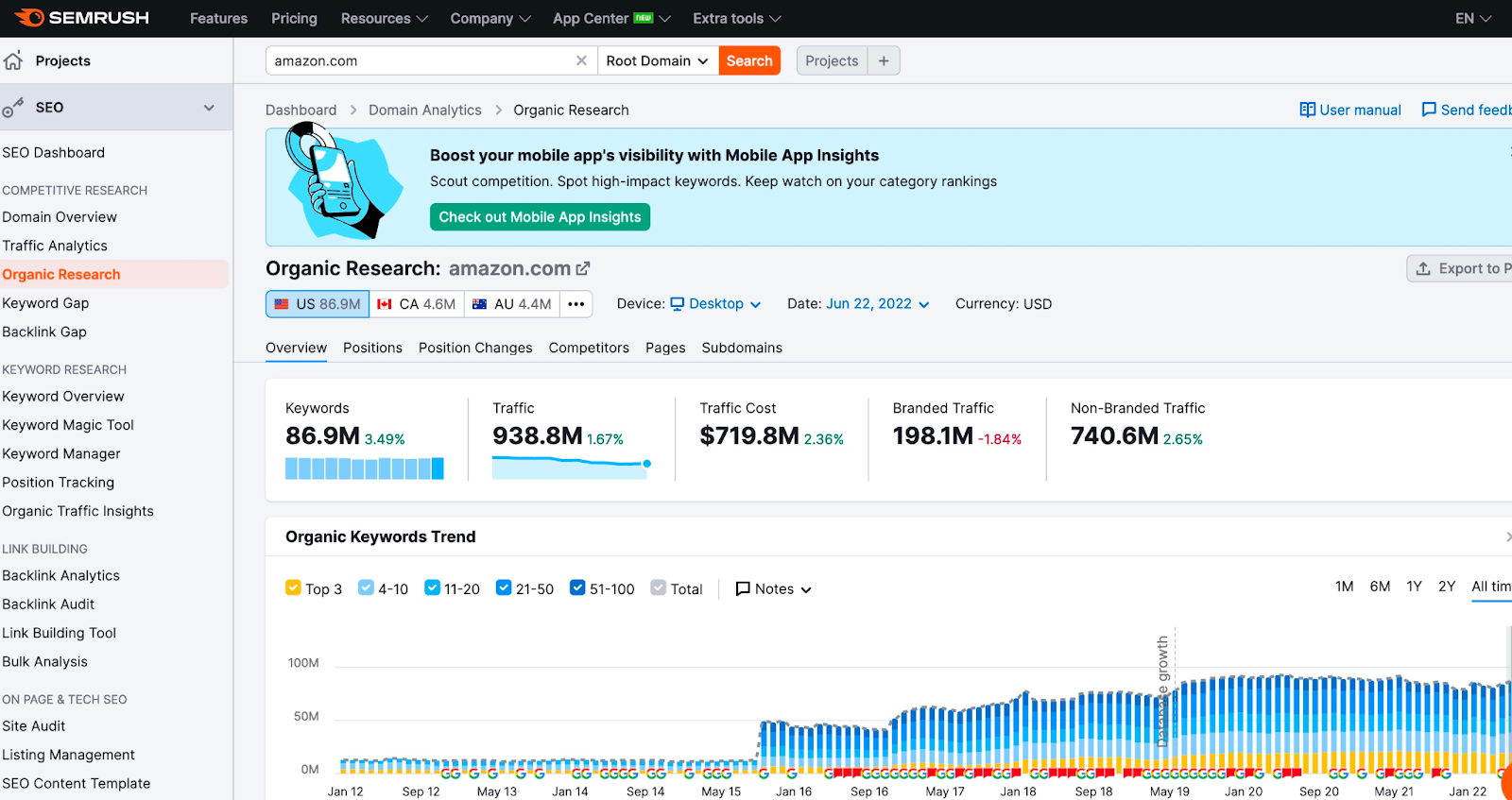Open Keyword Magic Tool in sidebar
The width and height of the screenshot is (1512, 800).
(x=68, y=425)
